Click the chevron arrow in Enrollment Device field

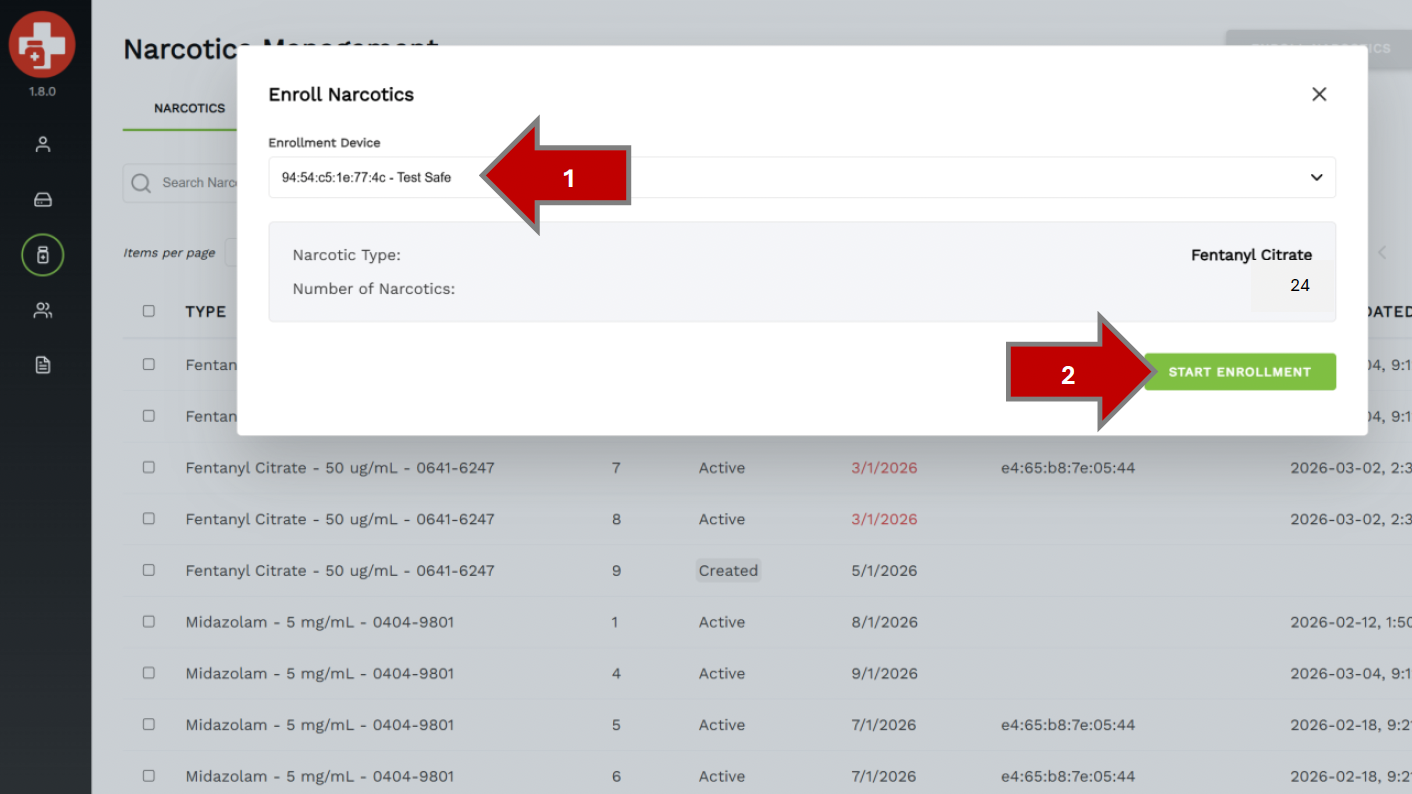(x=1316, y=178)
